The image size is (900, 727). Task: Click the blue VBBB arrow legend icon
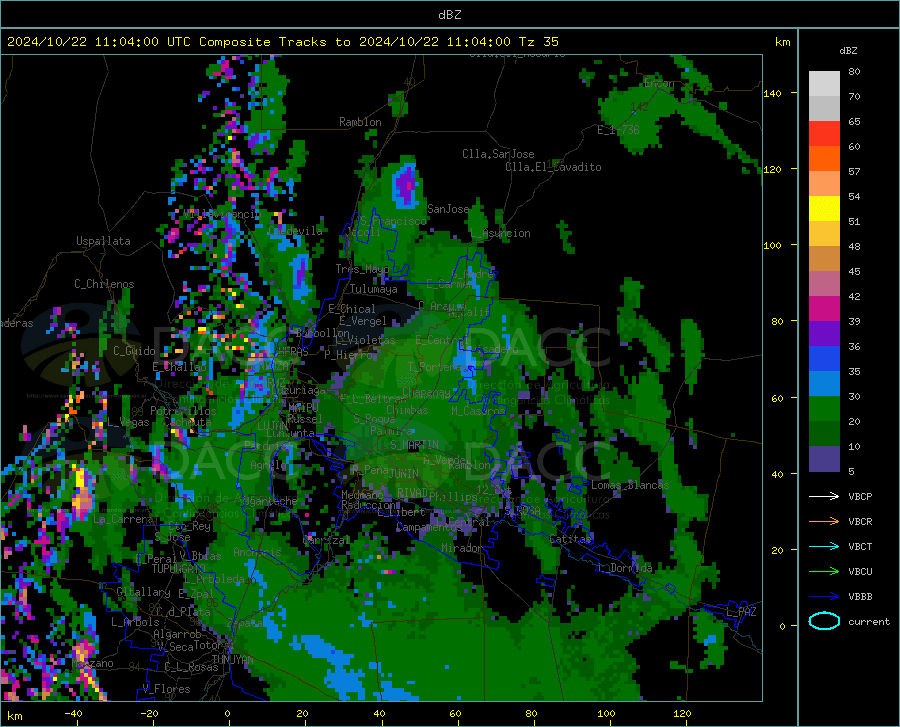[824, 596]
